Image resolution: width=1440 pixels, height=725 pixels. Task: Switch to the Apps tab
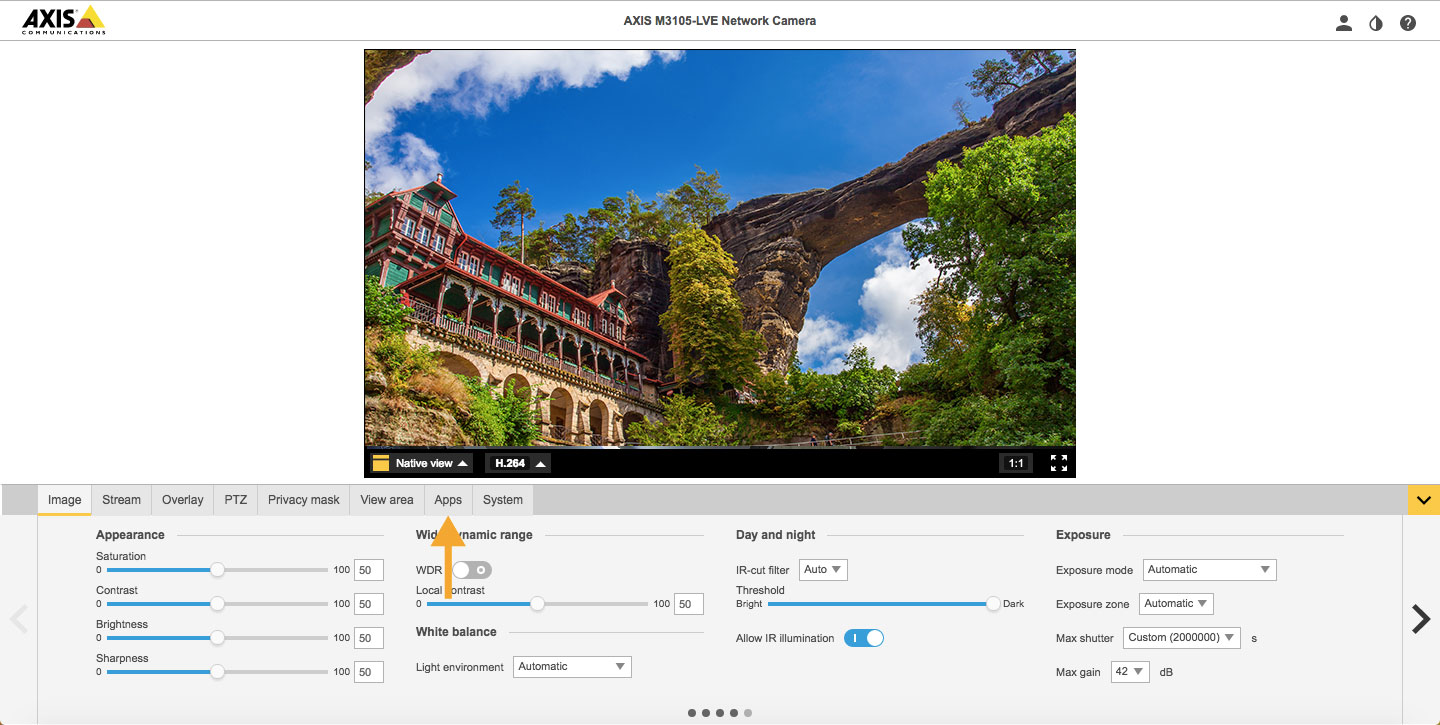pyautogui.click(x=448, y=500)
